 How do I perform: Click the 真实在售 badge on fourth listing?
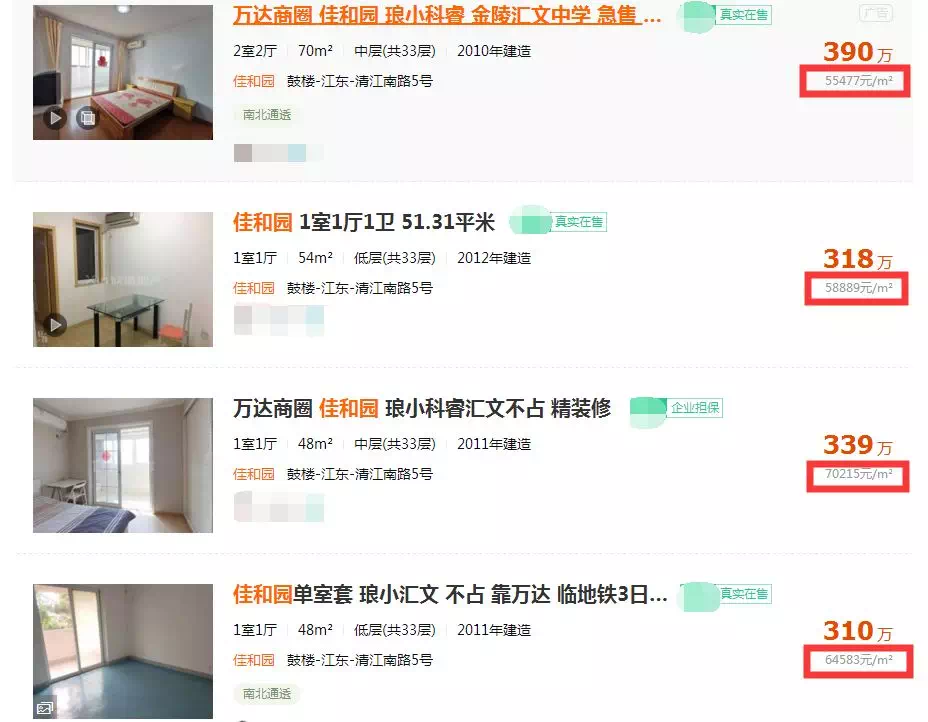(x=743, y=594)
